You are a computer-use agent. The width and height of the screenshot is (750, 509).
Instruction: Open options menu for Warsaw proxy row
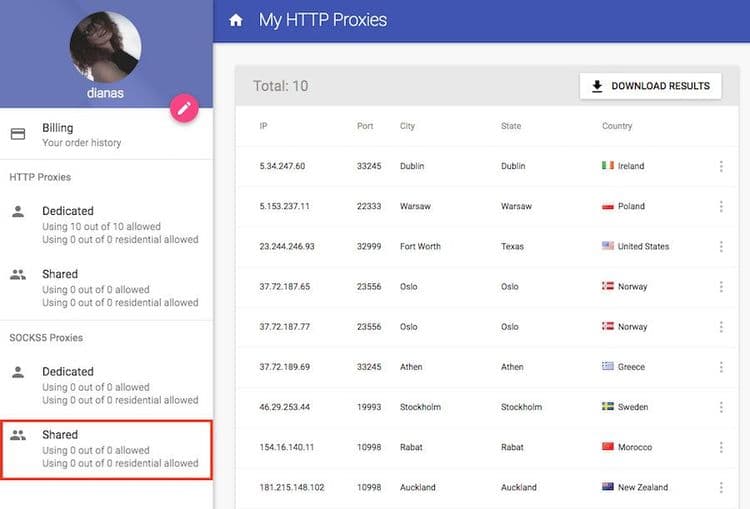(x=721, y=206)
